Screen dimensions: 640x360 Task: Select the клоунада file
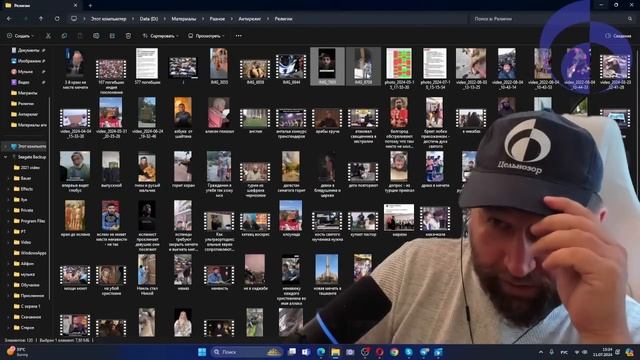click(x=291, y=218)
